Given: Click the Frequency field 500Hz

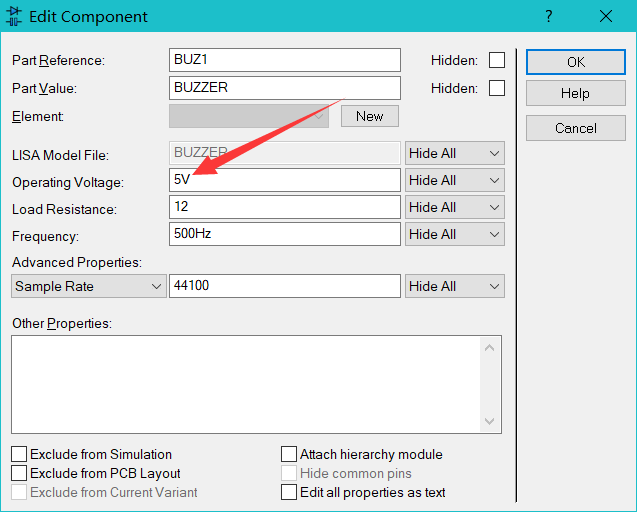Looking at the screenshot, I should coord(285,234).
